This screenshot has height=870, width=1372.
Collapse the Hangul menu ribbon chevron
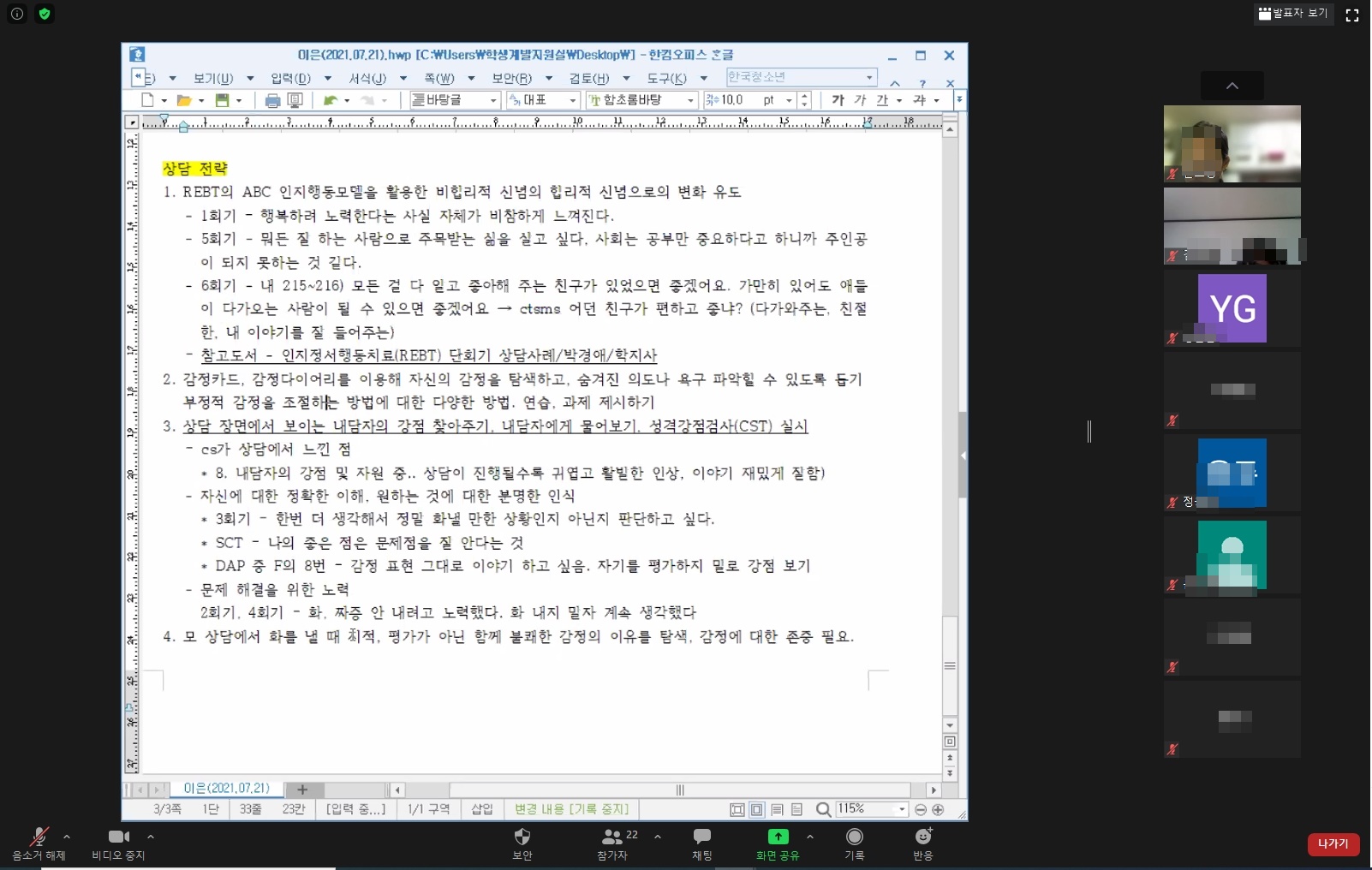[895, 83]
